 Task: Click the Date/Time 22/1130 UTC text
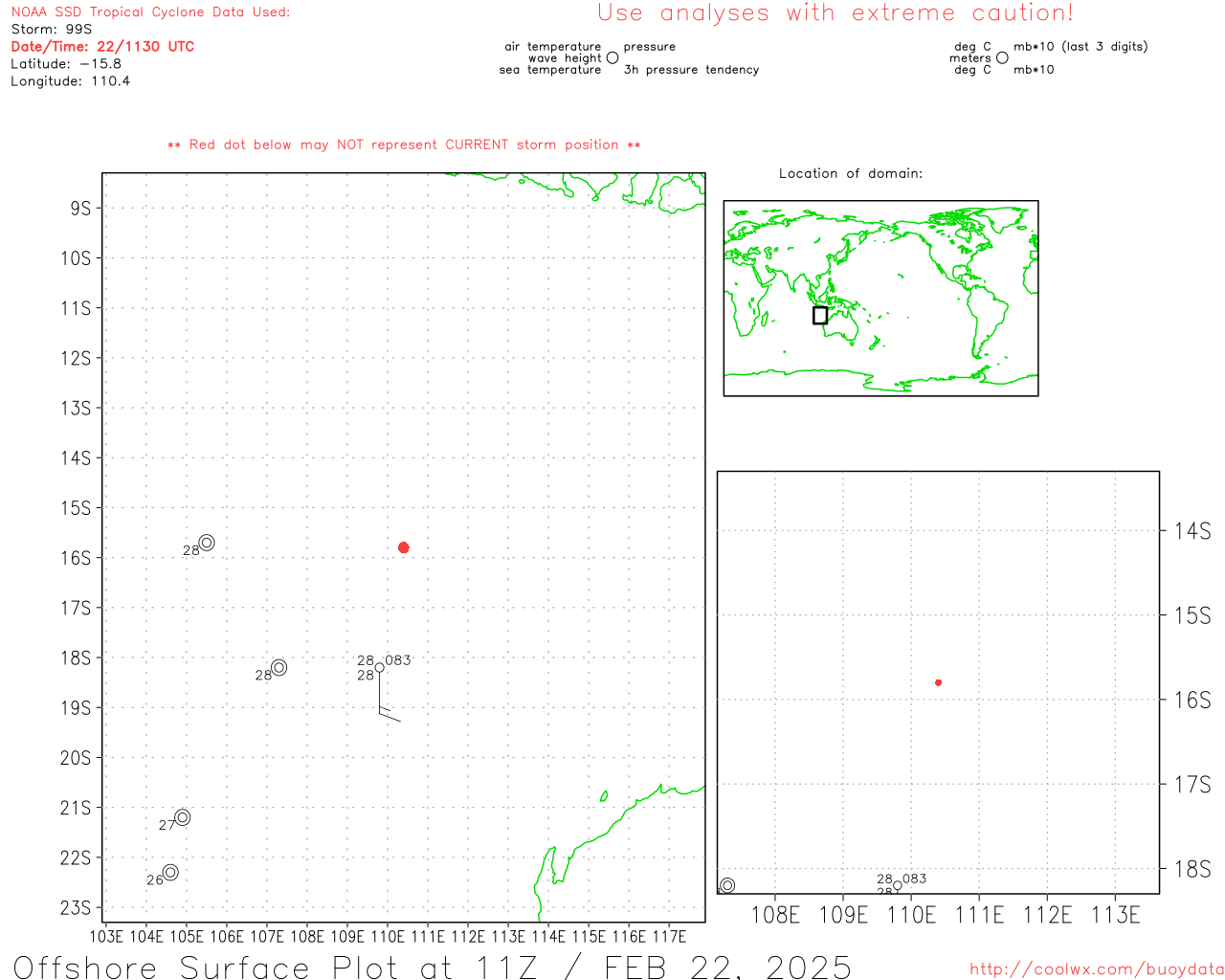(x=102, y=46)
